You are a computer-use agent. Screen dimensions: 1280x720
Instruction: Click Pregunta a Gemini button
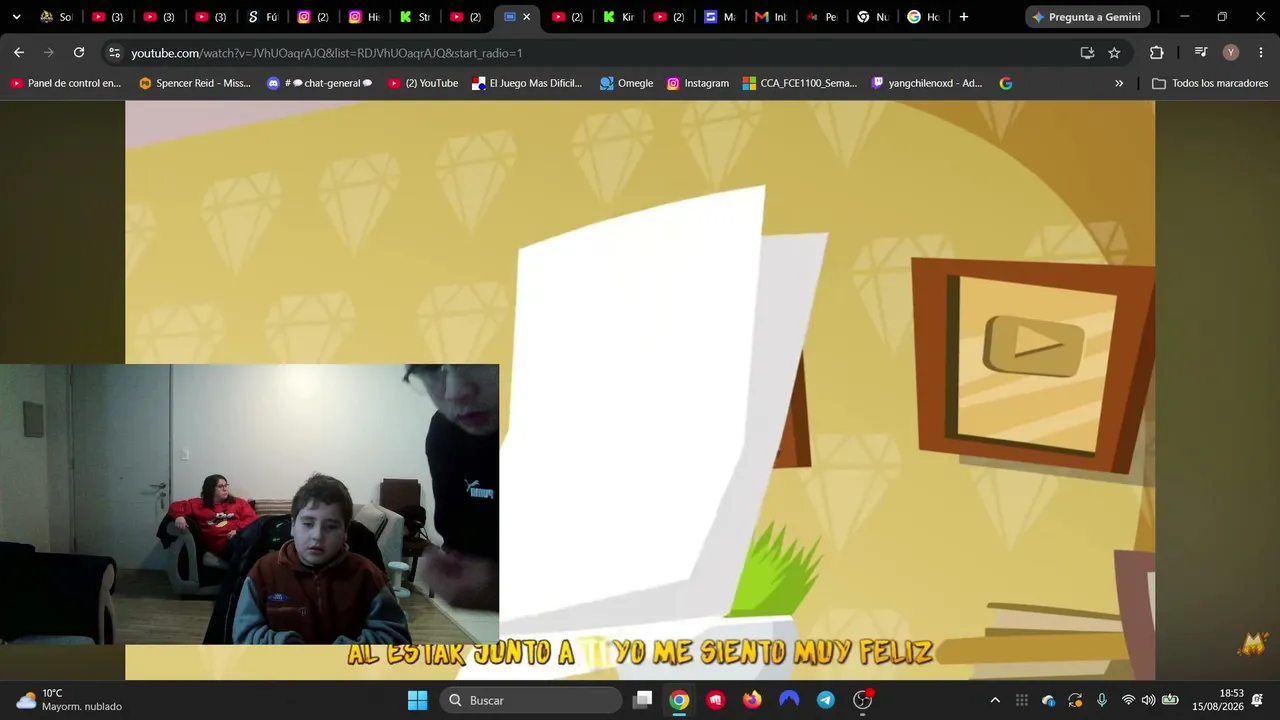coord(1087,17)
